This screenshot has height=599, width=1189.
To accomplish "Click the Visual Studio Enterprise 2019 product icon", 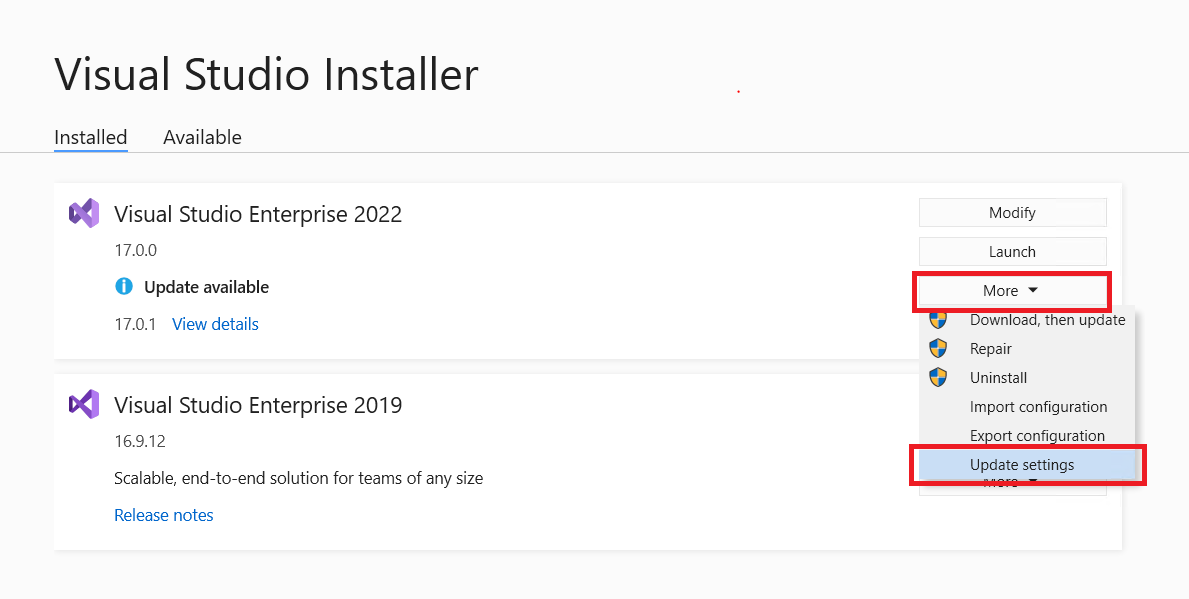I will coord(84,404).
